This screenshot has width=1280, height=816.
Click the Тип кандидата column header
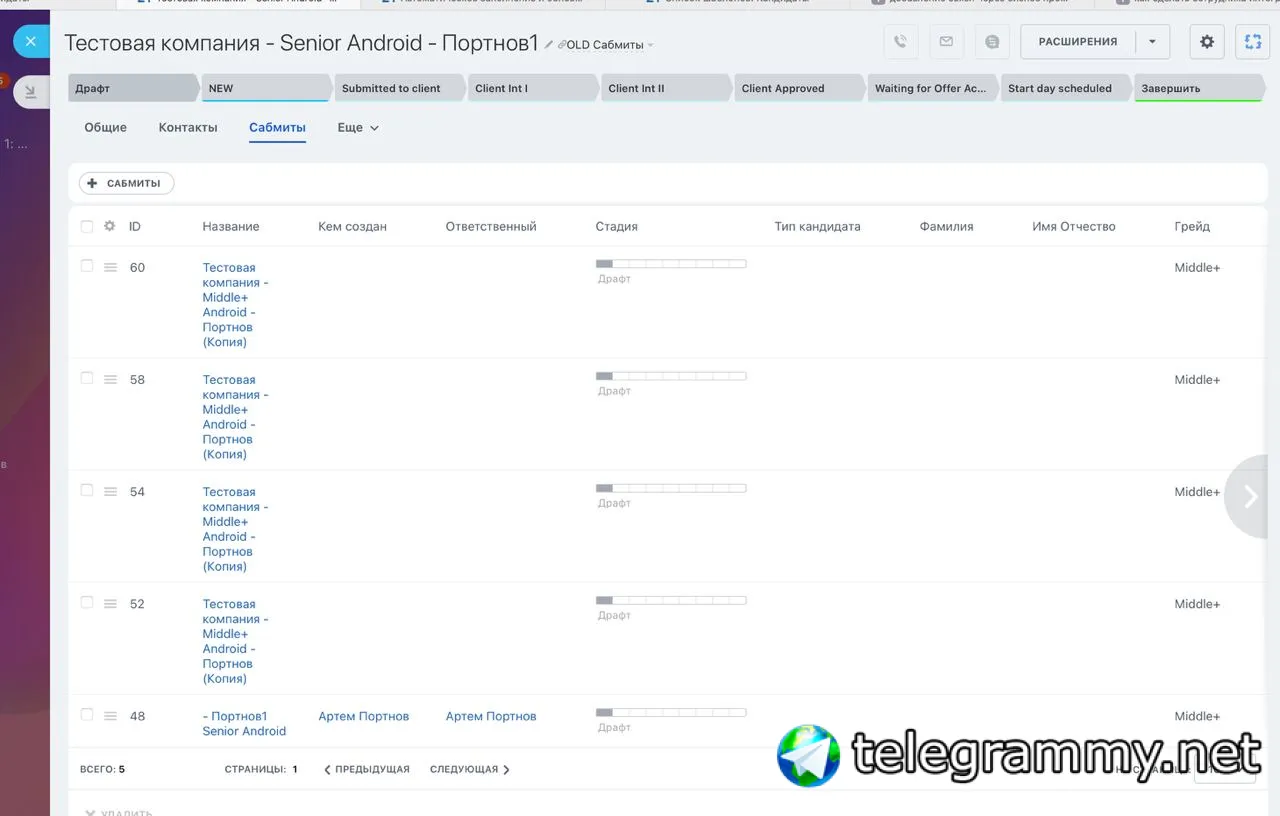[x=817, y=227]
